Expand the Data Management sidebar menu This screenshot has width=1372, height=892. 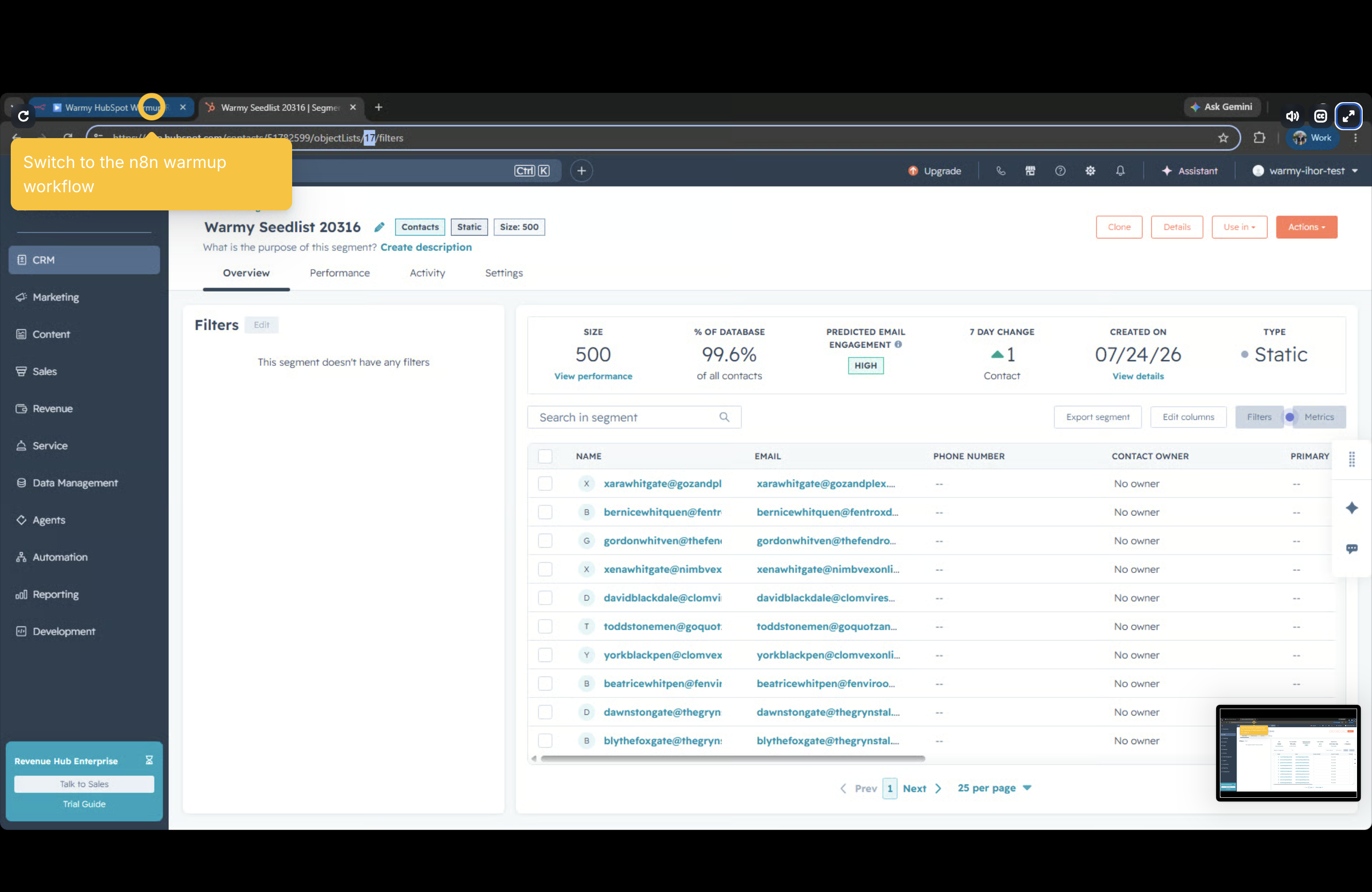[84, 483]
